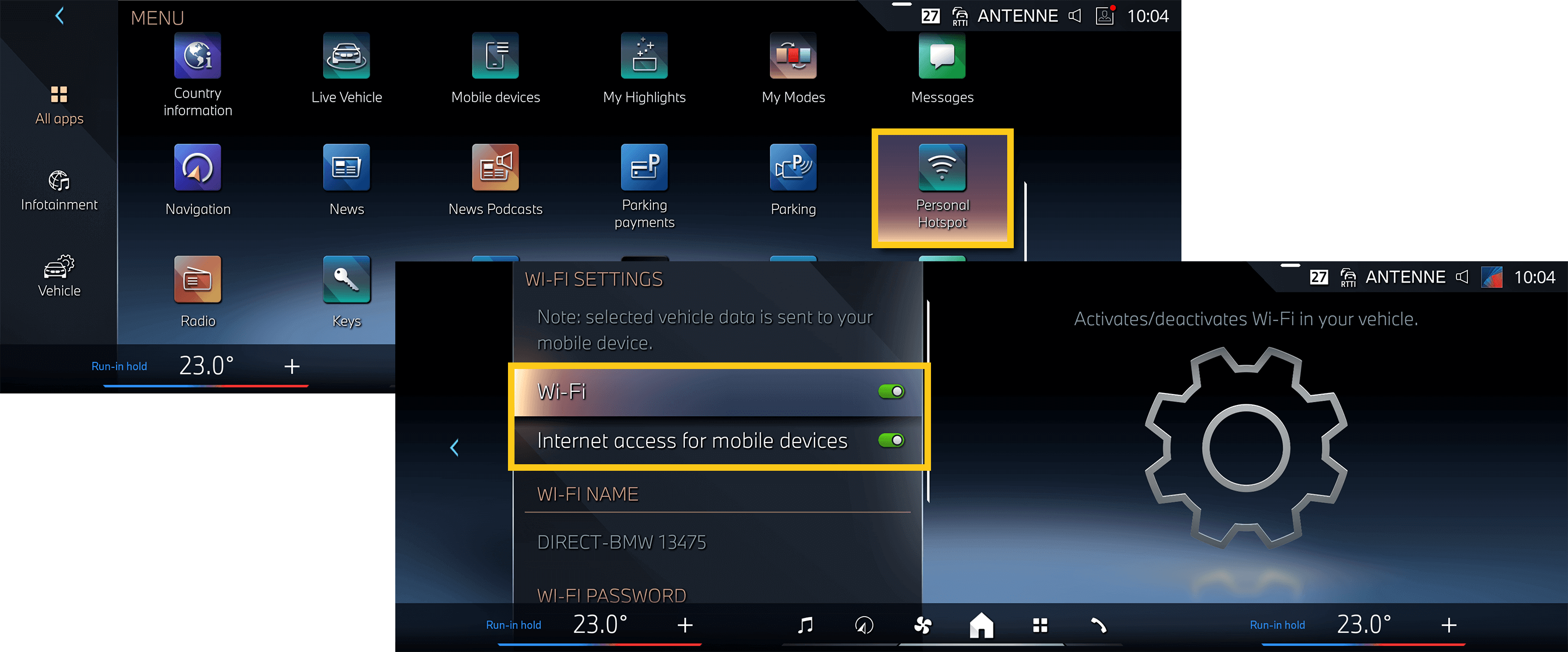Open Personal Hotspot app
Screen dimensions: 1568x652
pos(942,188)
